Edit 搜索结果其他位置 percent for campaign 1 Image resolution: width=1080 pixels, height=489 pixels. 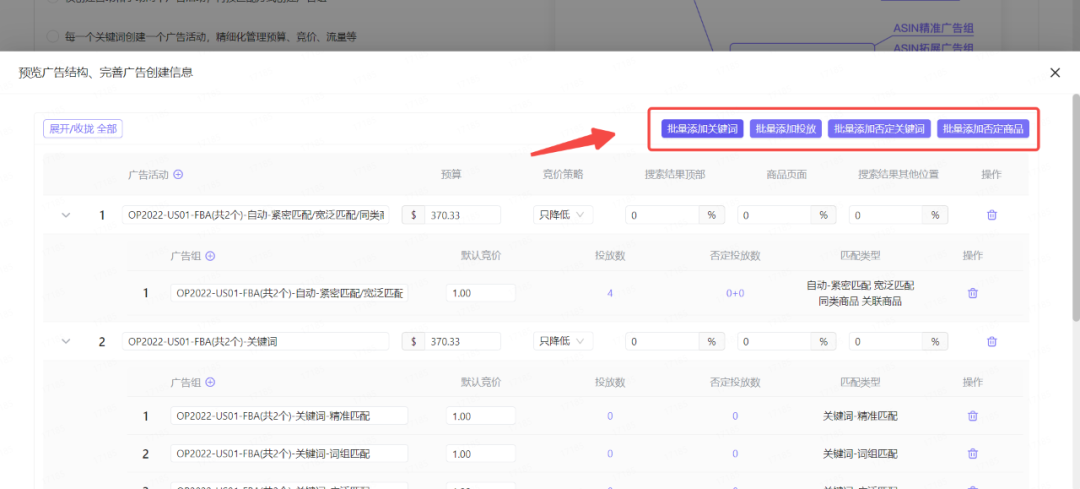point(886,215)
